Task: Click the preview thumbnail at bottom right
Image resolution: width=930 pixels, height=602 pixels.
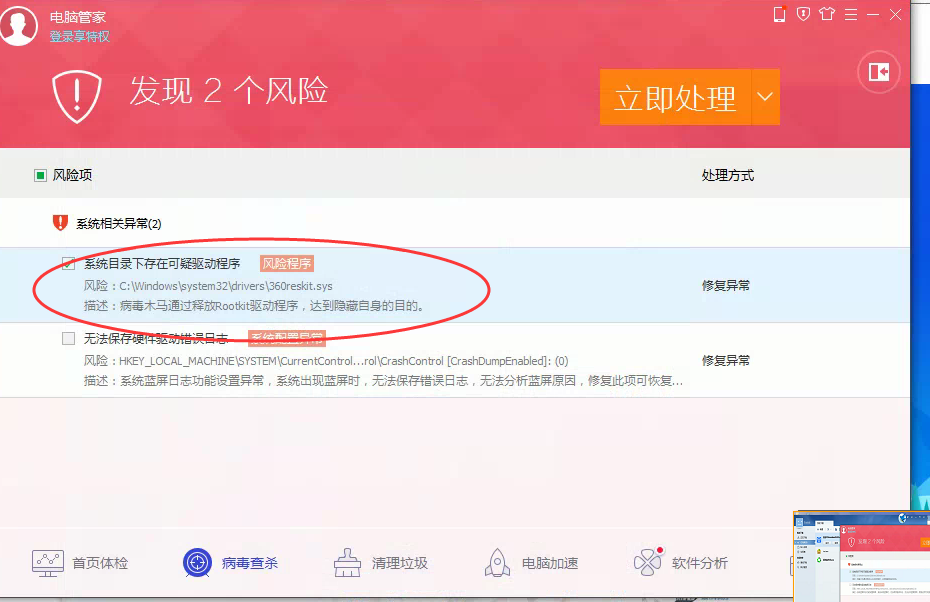Action: pos(860,555)
